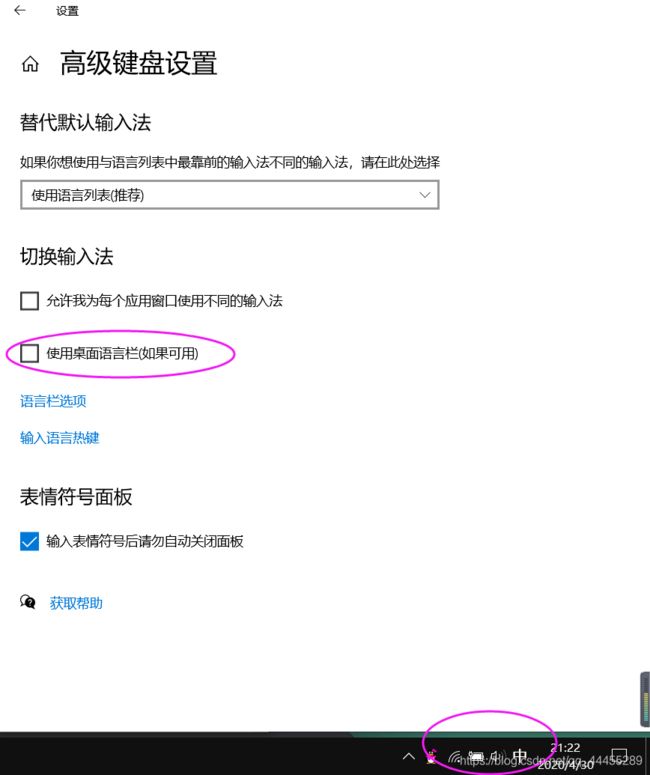650x775 pixels.
Task: Open 输入语言热键 link
Action: (60, 437)
